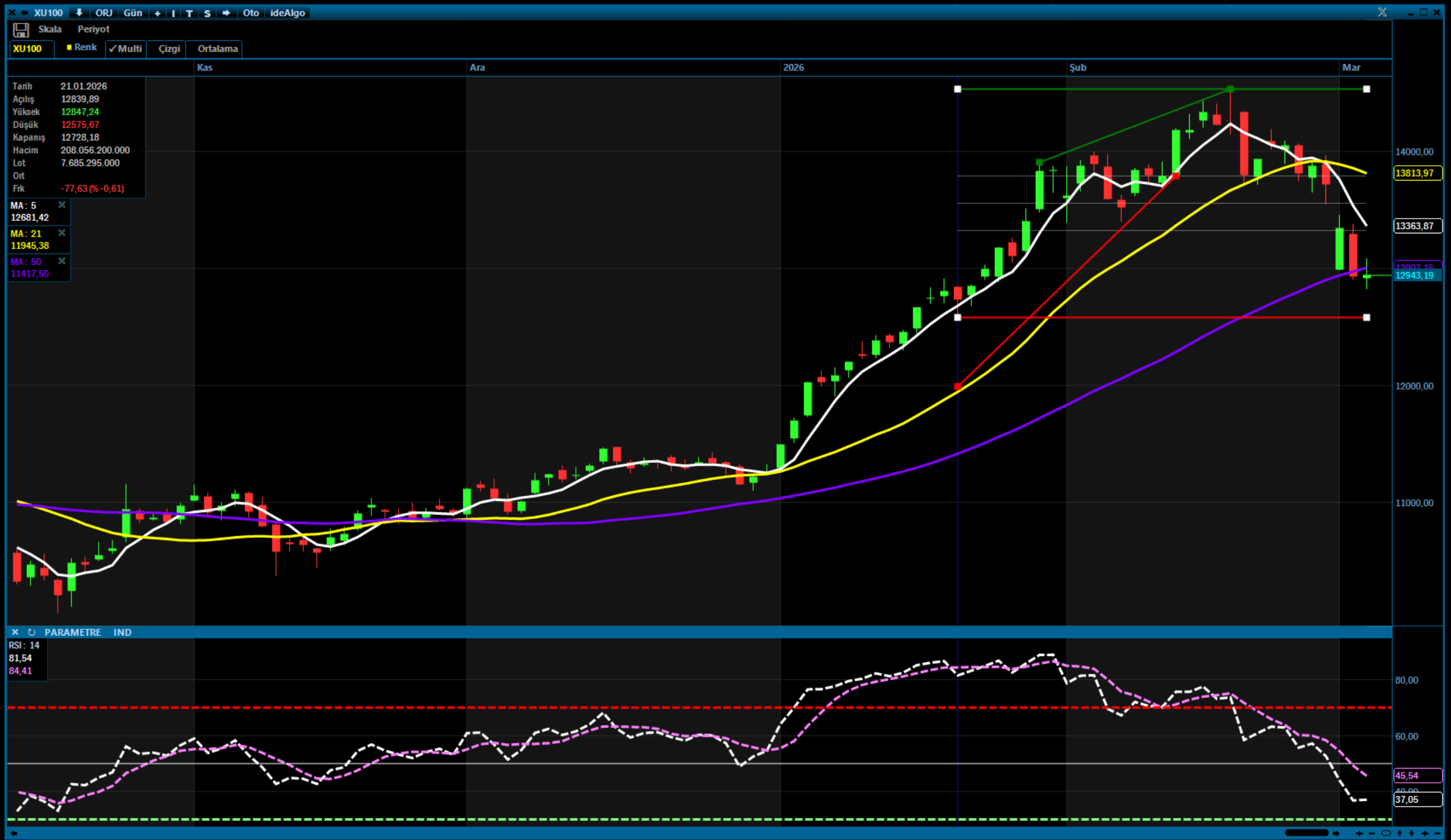Click the back arrow in title bar
The height and width of the screenshot is (840, 1451).
pos(24,12)
